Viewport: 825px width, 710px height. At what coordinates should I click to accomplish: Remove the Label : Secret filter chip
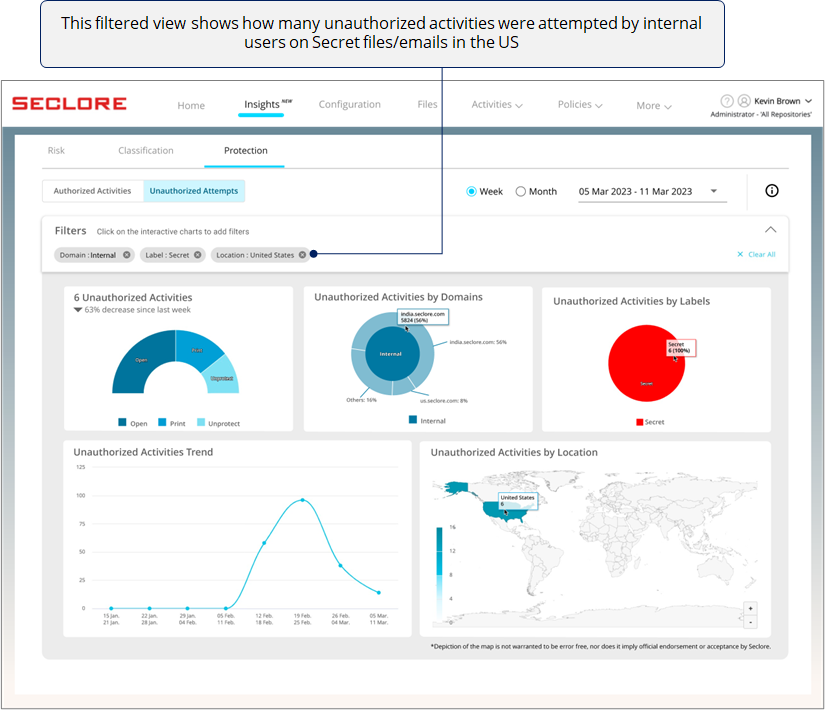click(197, 255)
